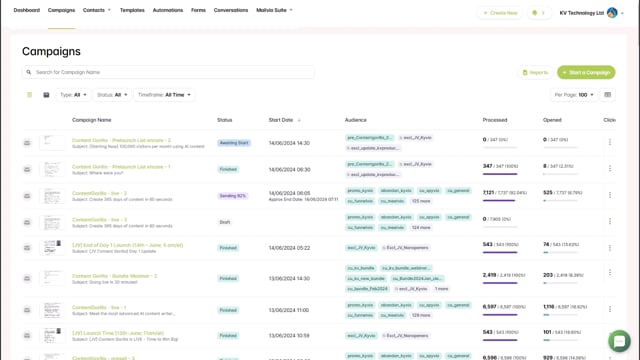Click the magnifier icon in the search box
Viewport: 640px width, 360px height.
[29, 72]
